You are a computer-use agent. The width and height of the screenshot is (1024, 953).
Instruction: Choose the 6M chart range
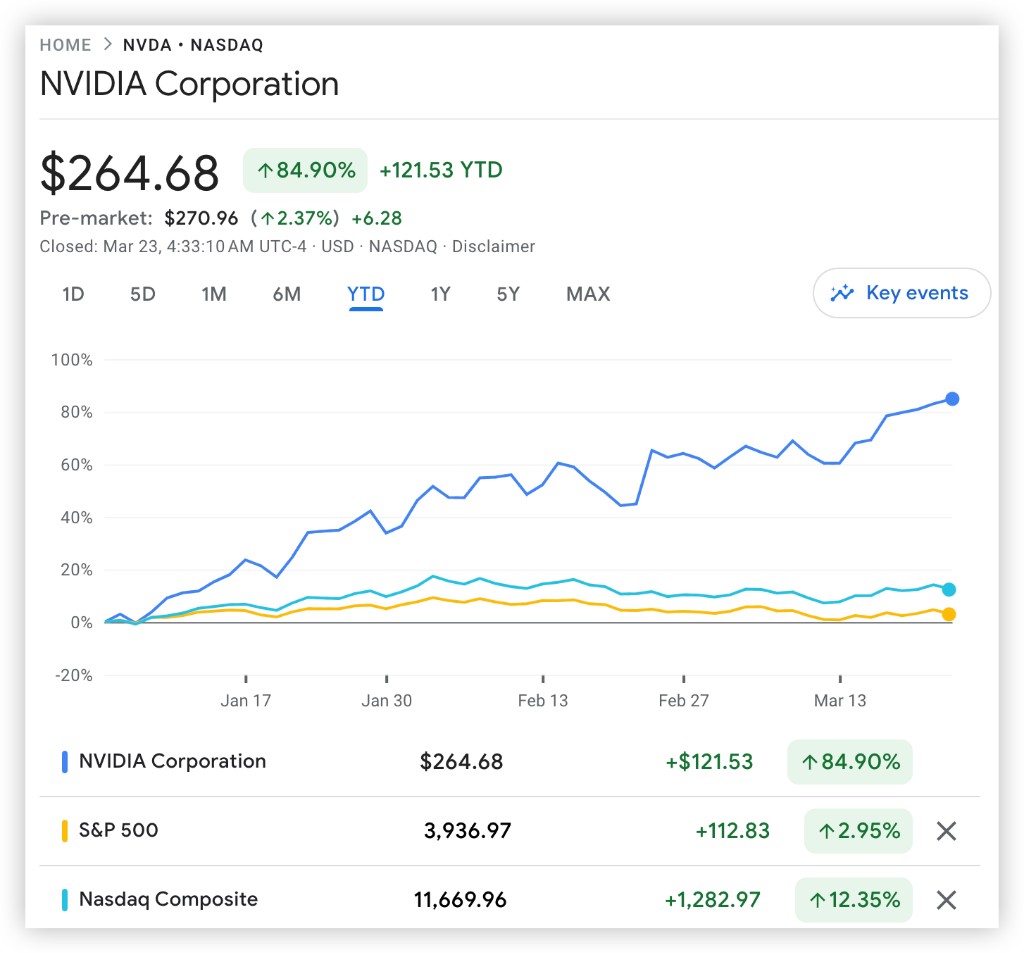point(287,294)
